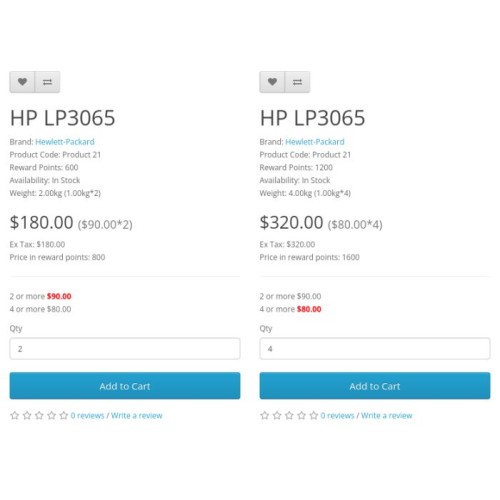This screenshot has height=500, width=500.
Task: Compare the $320.00 HP LP3065 product
Action: click(297, 82)
